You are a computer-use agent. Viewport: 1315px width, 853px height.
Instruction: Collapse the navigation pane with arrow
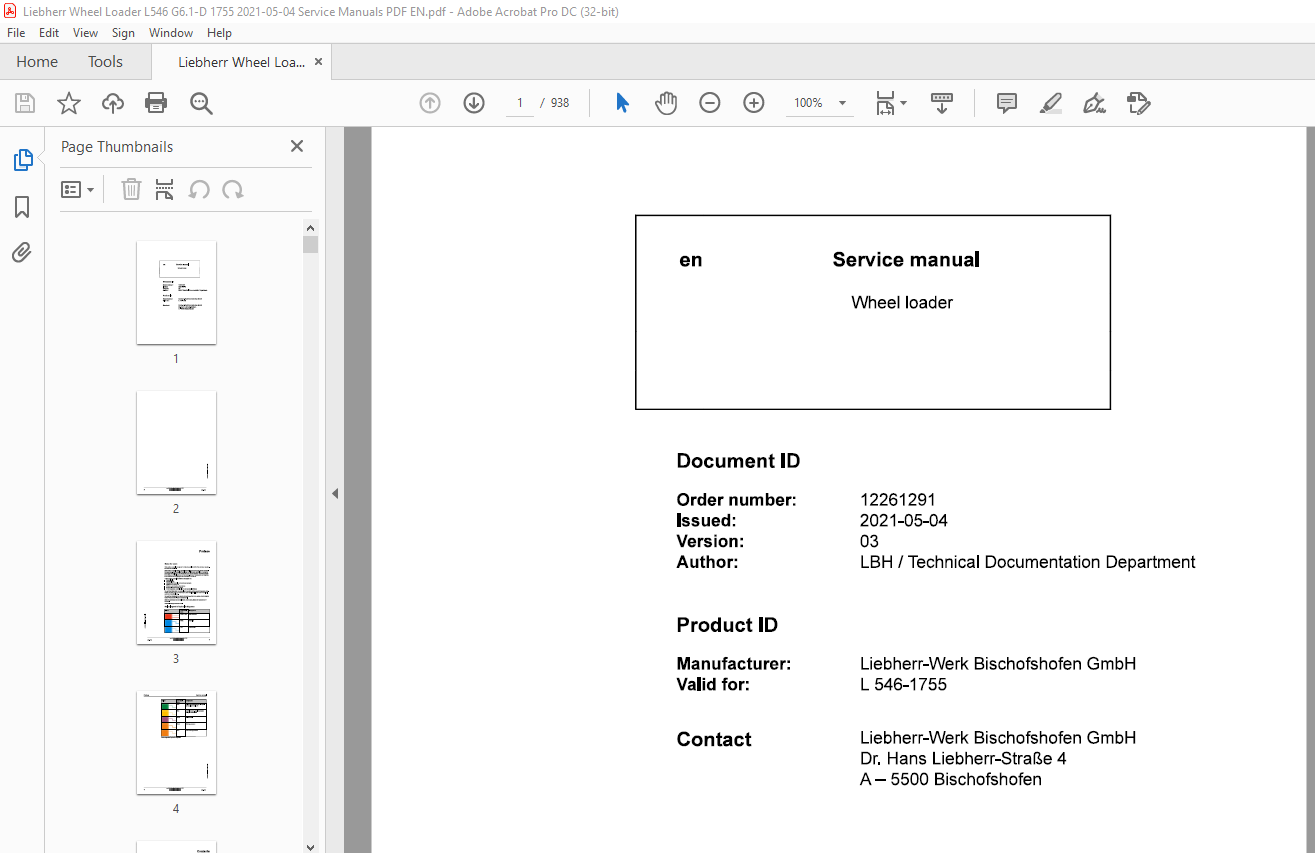point(335,493)
